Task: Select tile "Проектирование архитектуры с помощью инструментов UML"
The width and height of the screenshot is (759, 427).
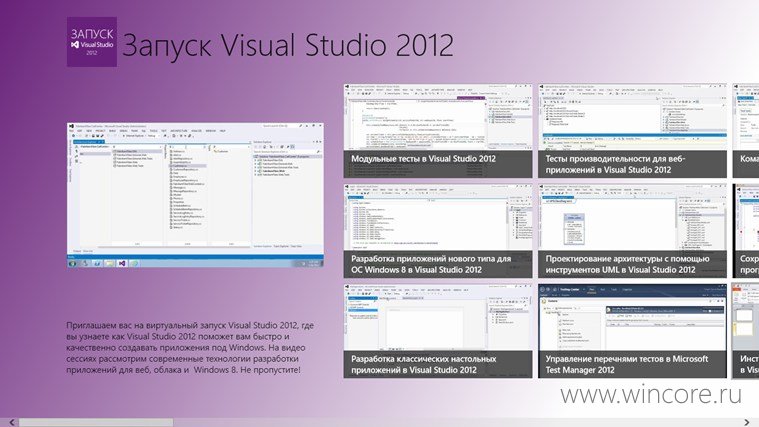Action: point(632,231)
